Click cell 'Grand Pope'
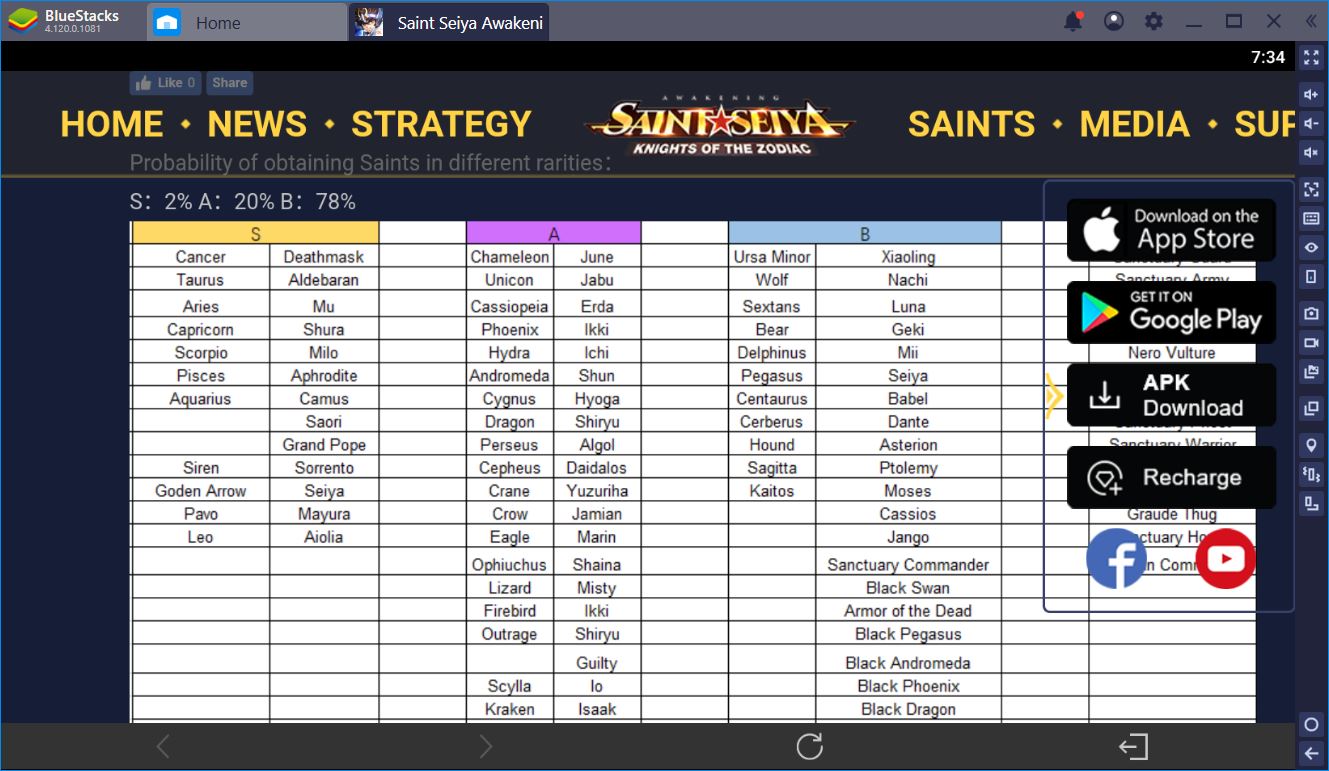 (324, 445)
